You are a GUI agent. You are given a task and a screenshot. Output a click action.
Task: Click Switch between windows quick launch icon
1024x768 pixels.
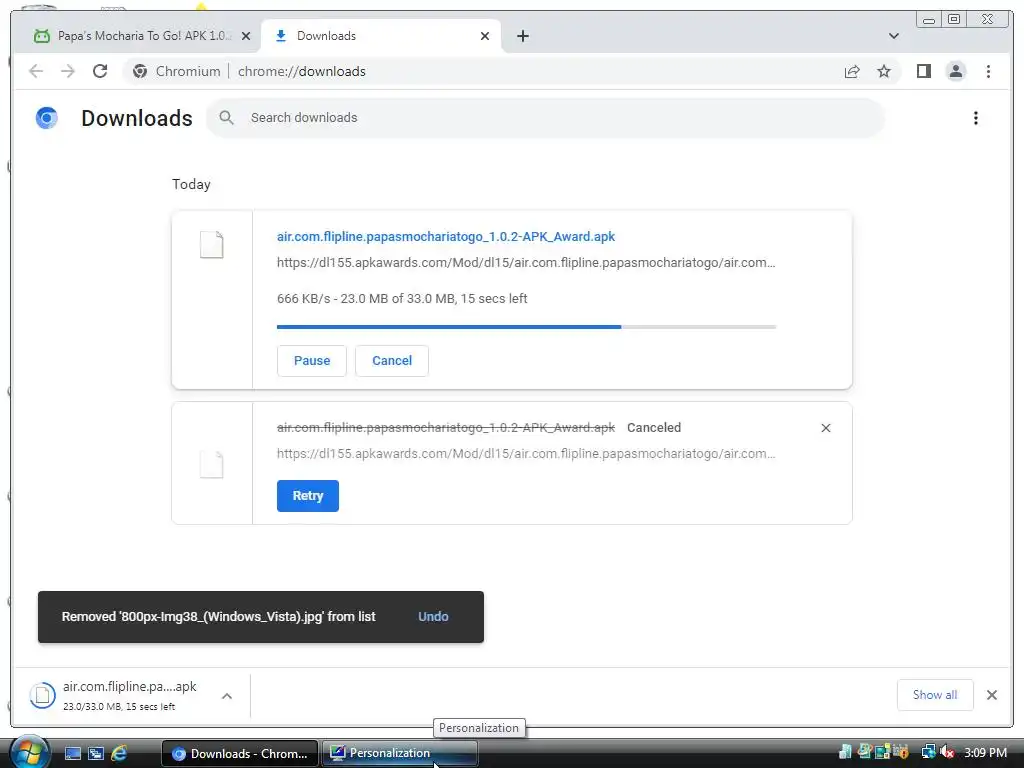(96, 754)
